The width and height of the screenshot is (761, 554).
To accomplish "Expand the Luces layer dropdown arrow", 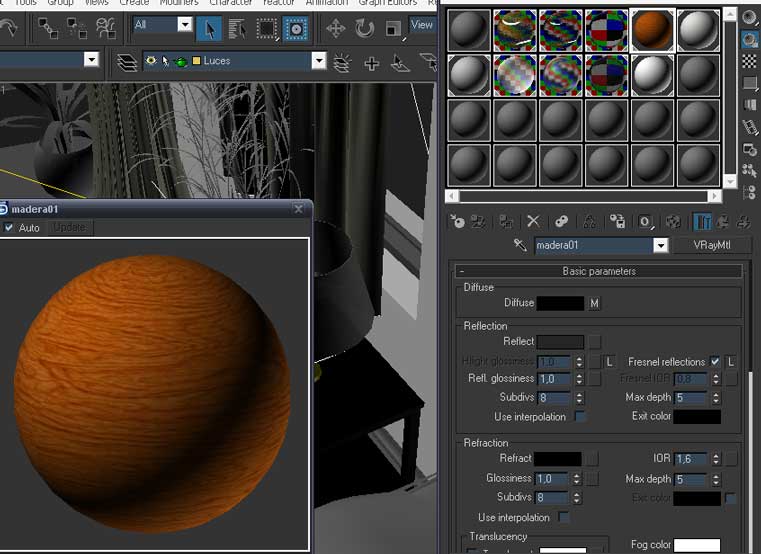I will 319,61.
